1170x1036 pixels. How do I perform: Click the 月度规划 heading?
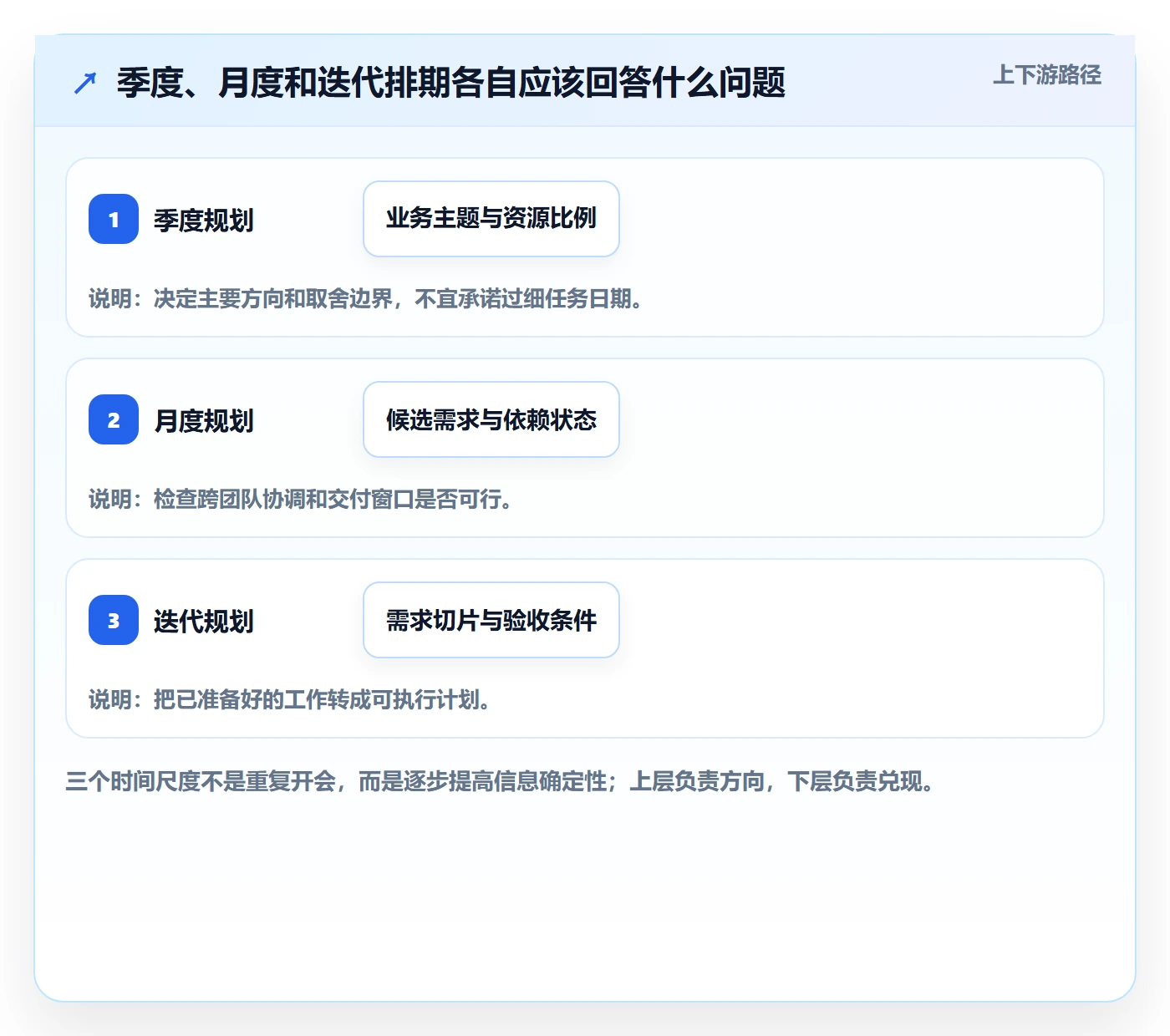pyautogui.click(x=204, y=421)
